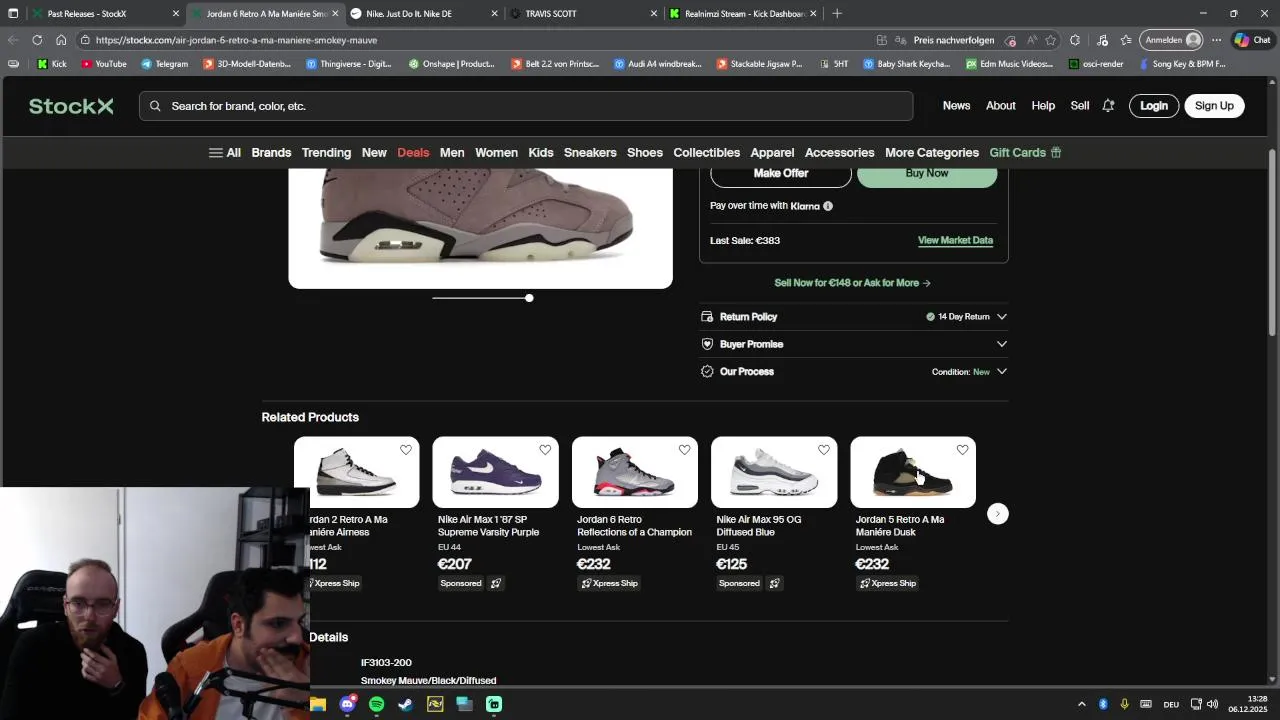Click the StockX logo
1280x720 pixels.
tap(71, 106)
